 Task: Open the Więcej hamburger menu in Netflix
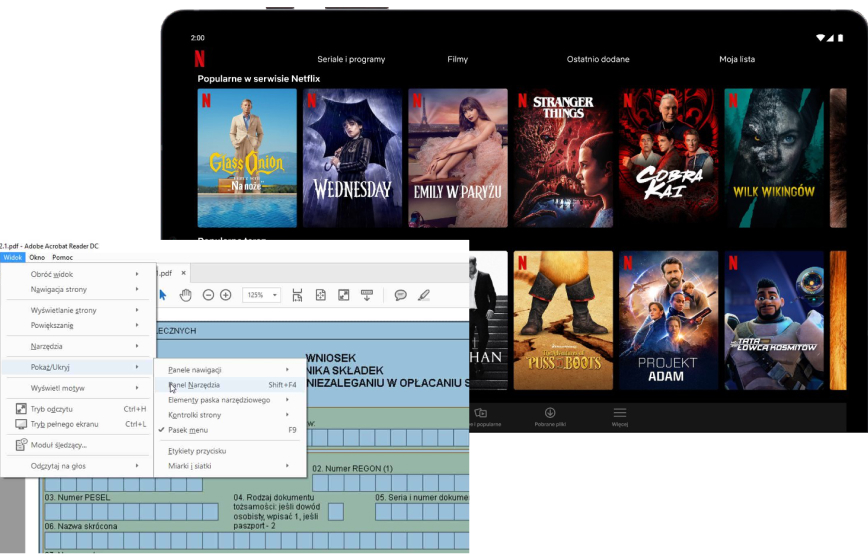[620, 416]
